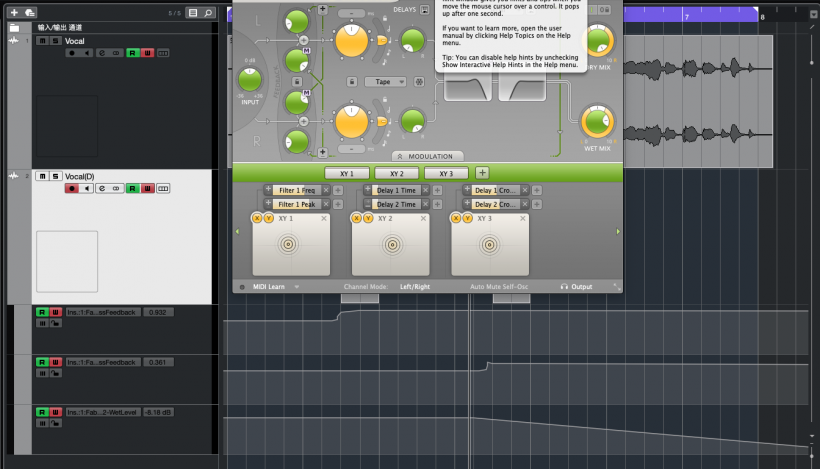820x469 pixels.
Task: Open track visibility list icon
Action: tap(193, 13)
